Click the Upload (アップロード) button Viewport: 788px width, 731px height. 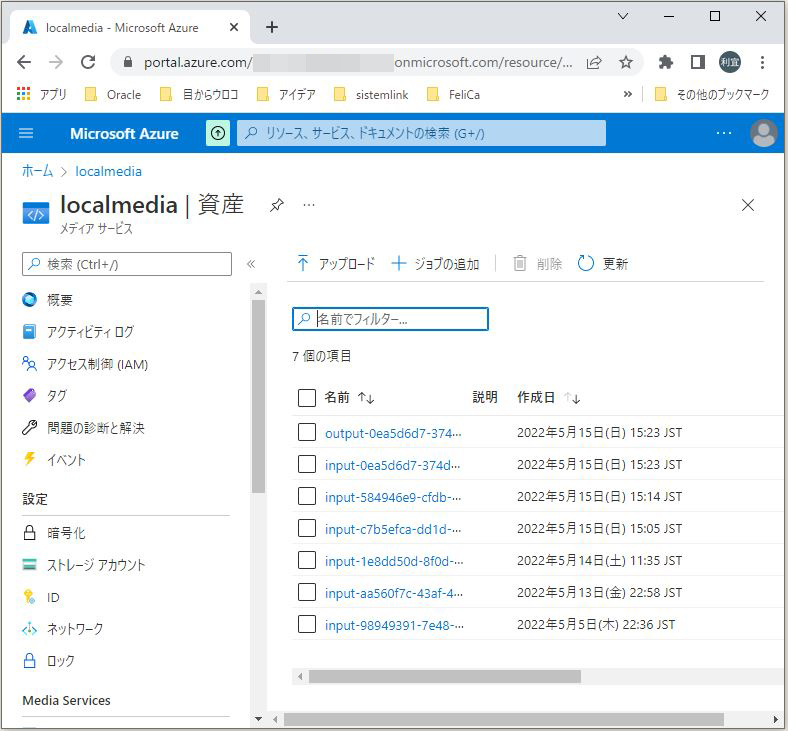[x=336, y=263]
